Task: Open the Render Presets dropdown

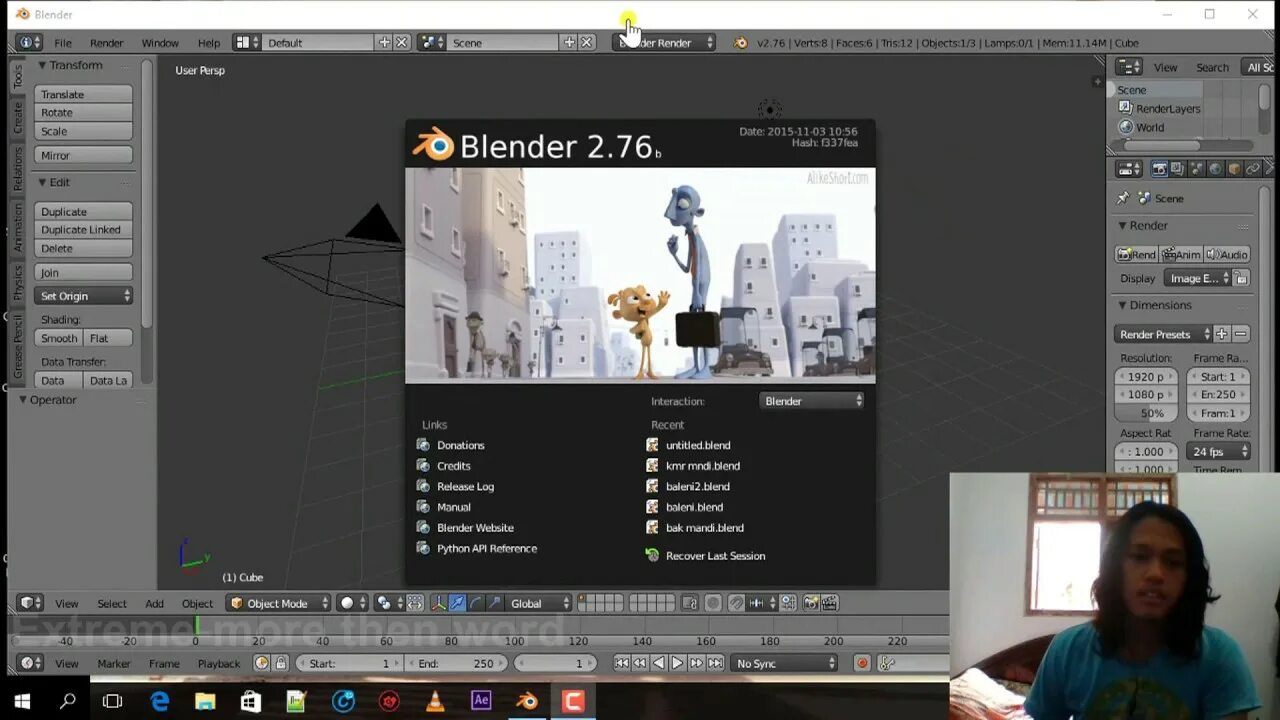Action: (1163, 334)
